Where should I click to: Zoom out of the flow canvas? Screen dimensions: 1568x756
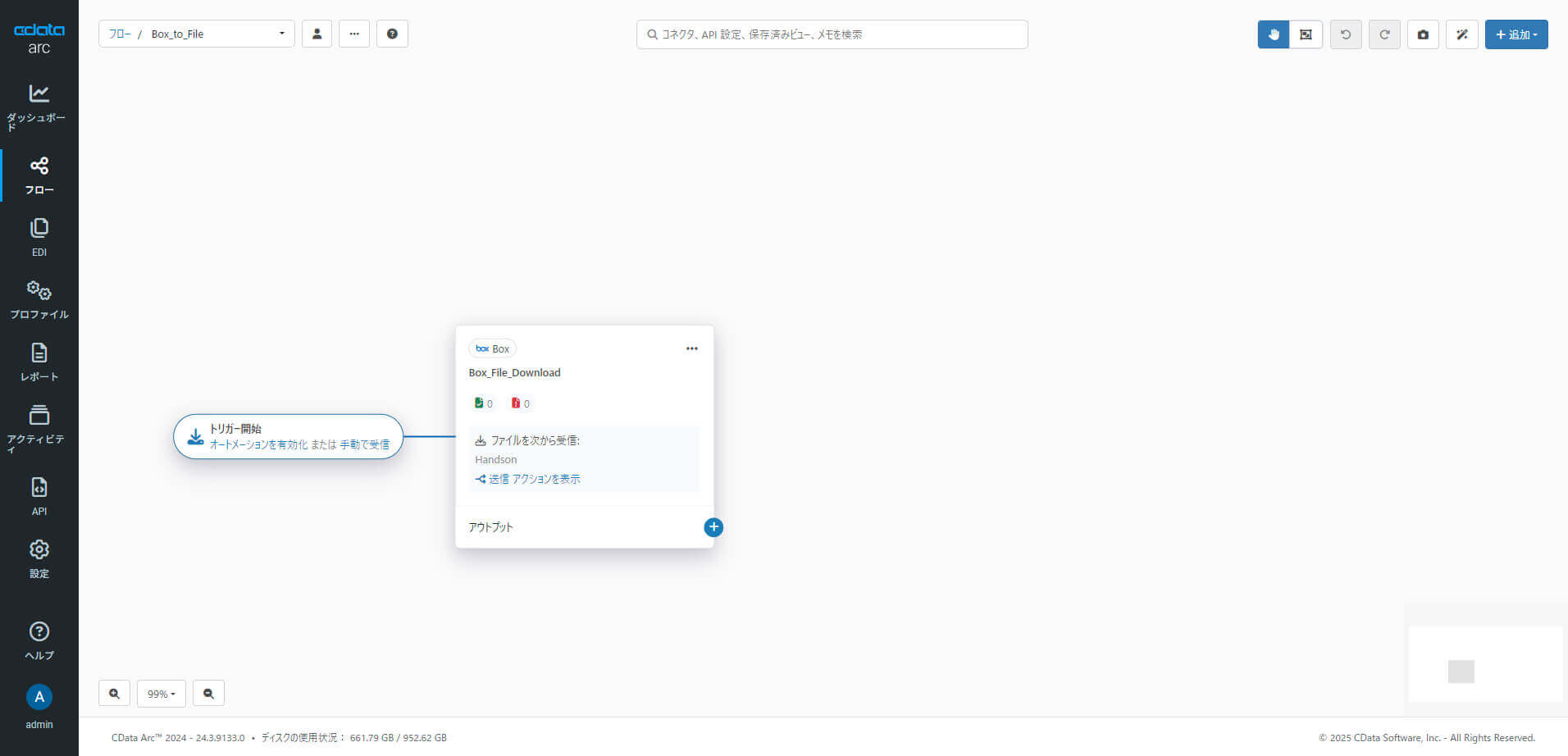(208, 693)
